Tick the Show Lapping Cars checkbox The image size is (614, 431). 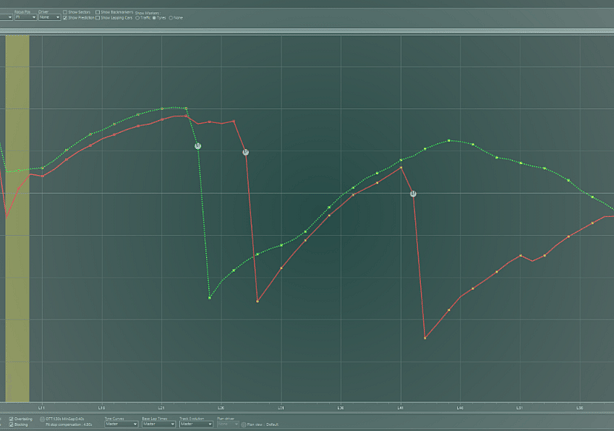(x=98, y=18)
